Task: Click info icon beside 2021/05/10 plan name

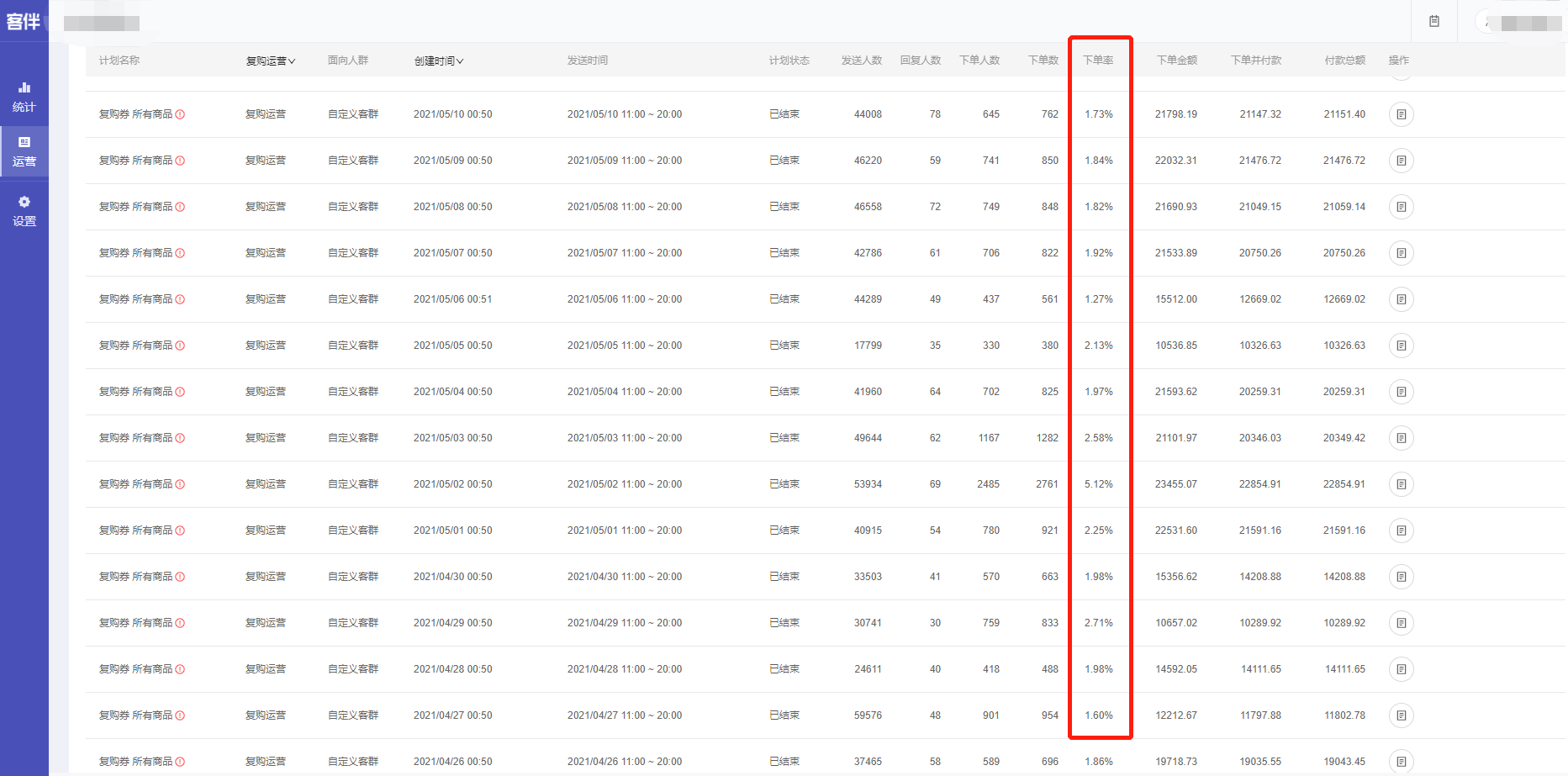Action: pos(180,114)
